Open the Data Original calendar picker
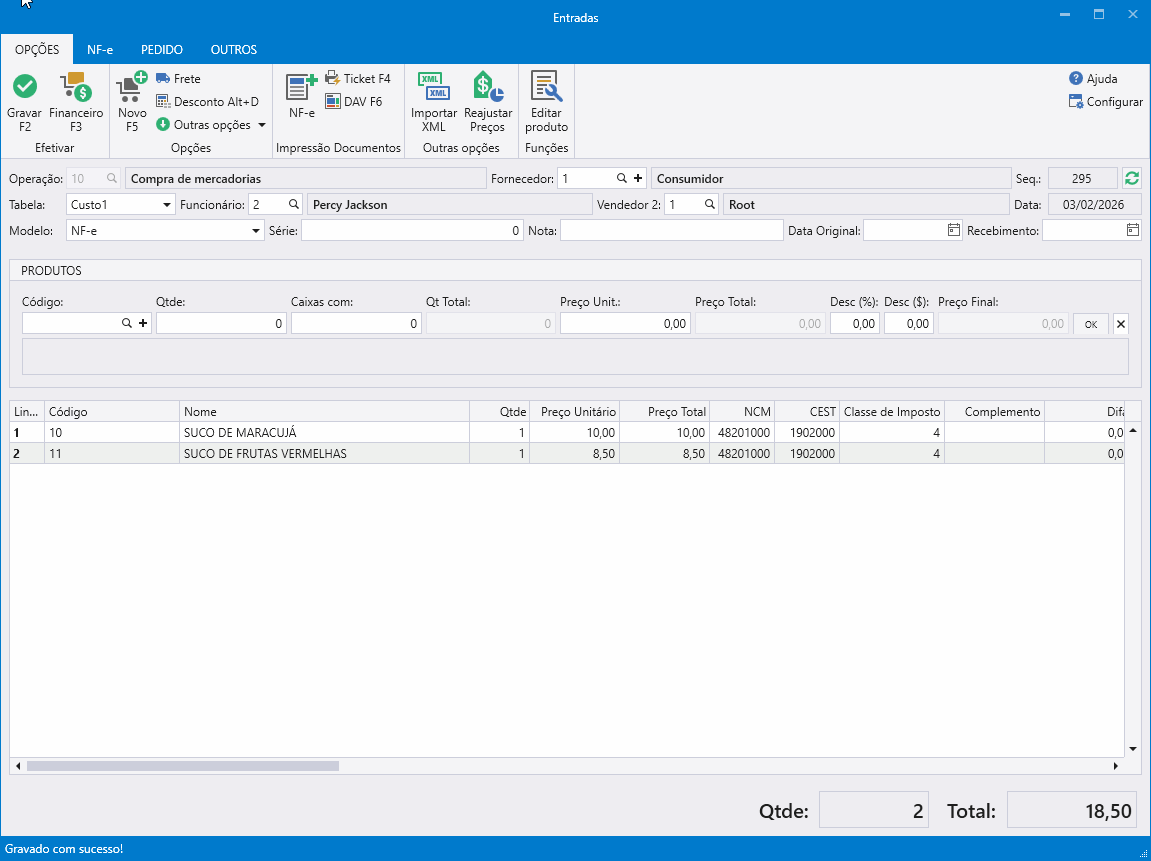This screenshot has width=1151, height=861. 953,230
